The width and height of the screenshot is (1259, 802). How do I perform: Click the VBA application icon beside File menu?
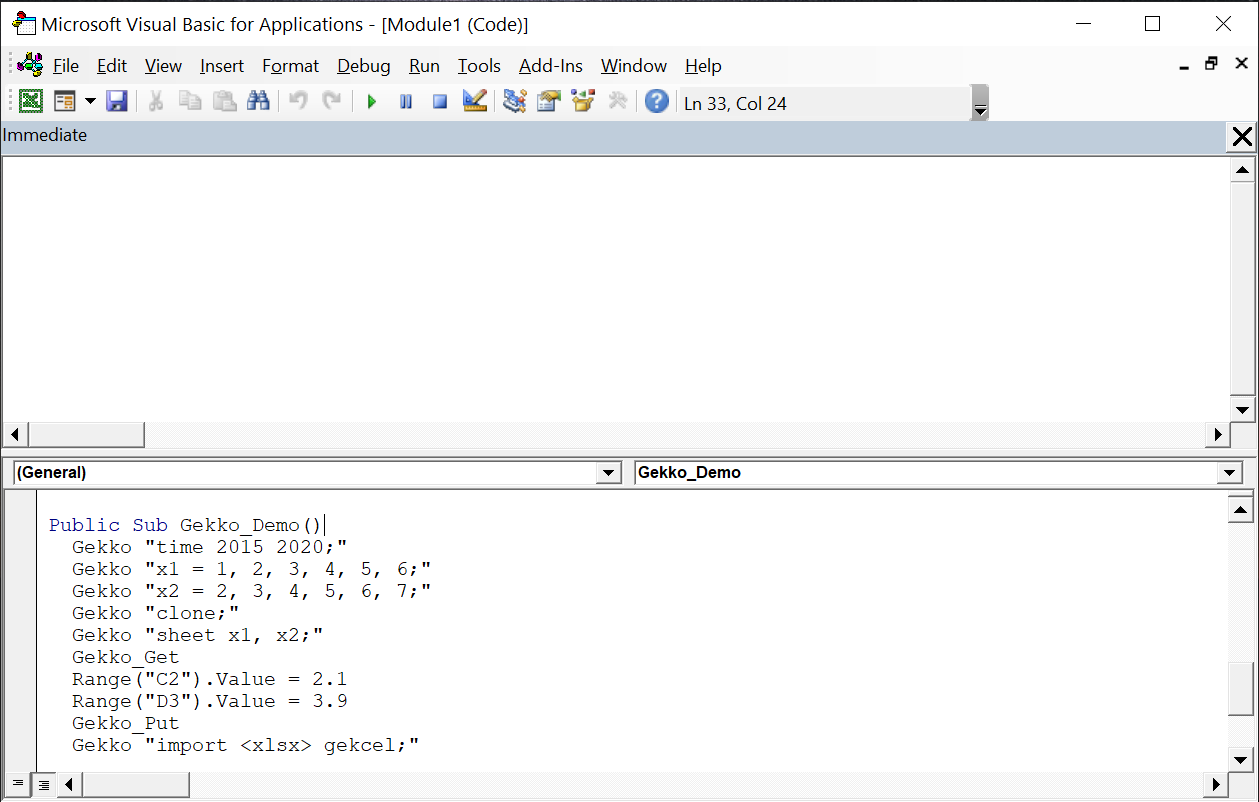[31, 64]
